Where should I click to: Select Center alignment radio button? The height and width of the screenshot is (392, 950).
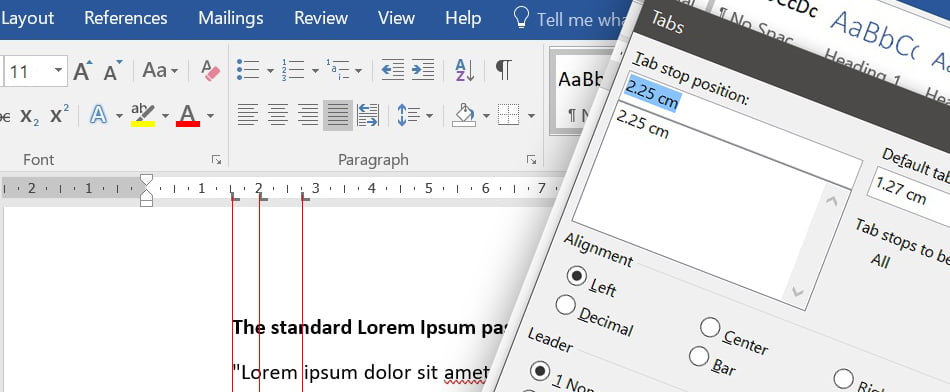pyautogui.click(x=709, y=327)
